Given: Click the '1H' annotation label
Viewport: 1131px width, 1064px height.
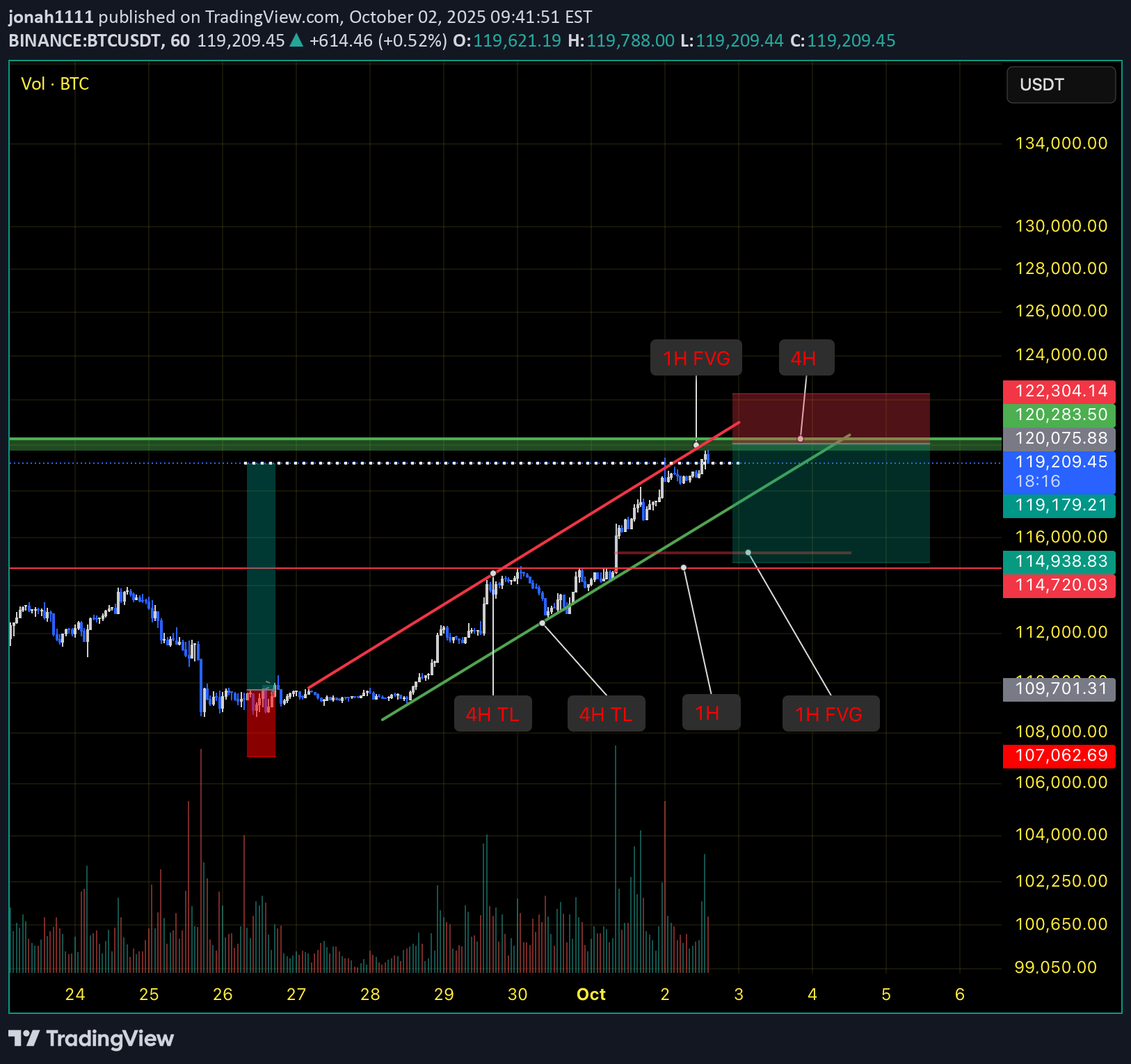Looking at the screenshot, I should (710, 713).
